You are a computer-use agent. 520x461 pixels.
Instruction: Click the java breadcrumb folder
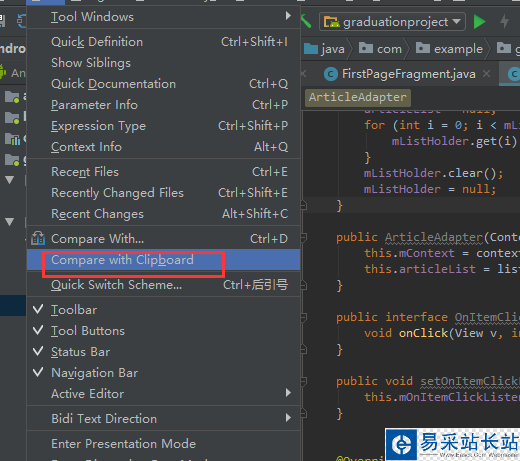(325, 49)
